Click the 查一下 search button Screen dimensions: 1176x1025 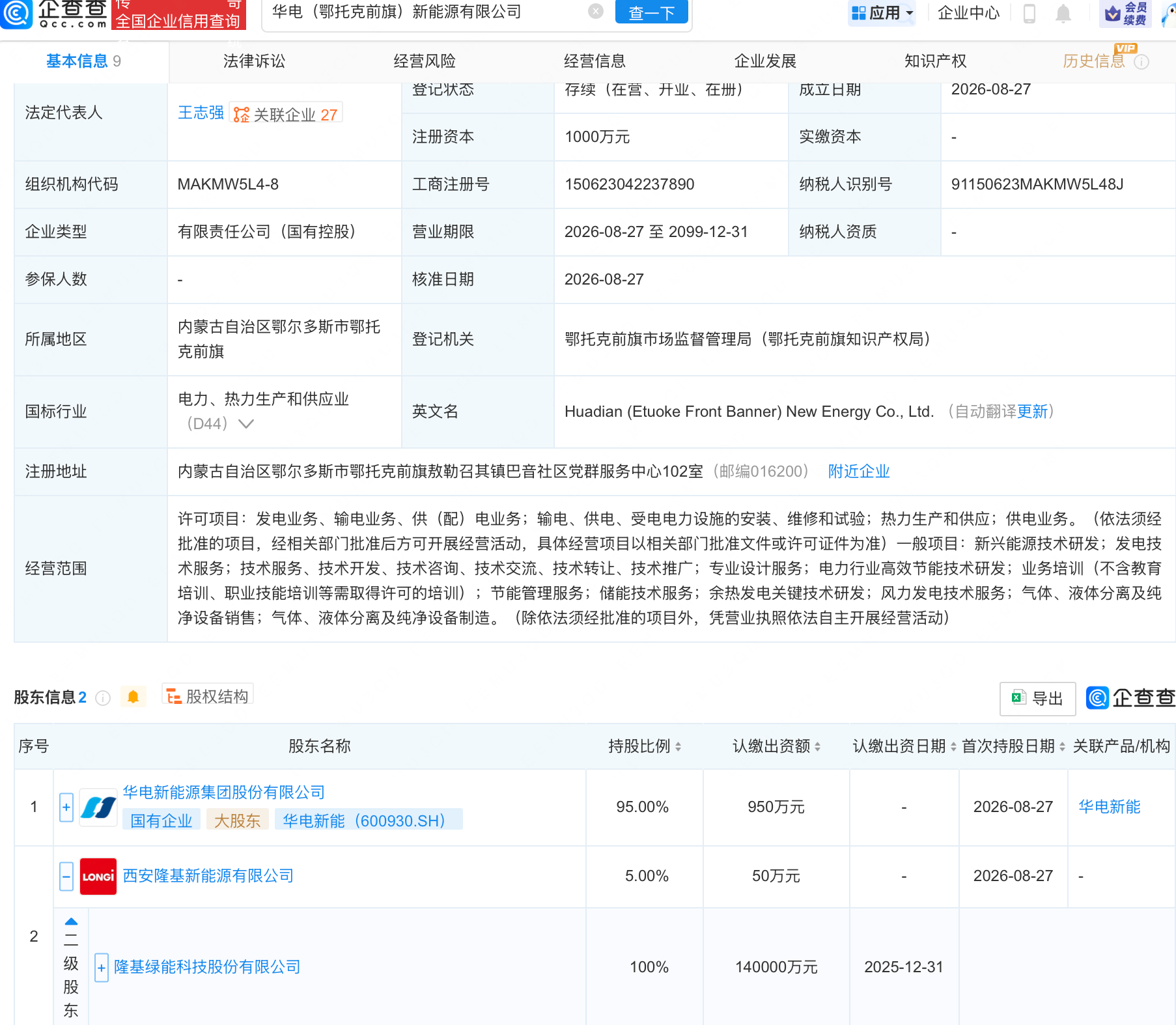(x=651, y=12)
